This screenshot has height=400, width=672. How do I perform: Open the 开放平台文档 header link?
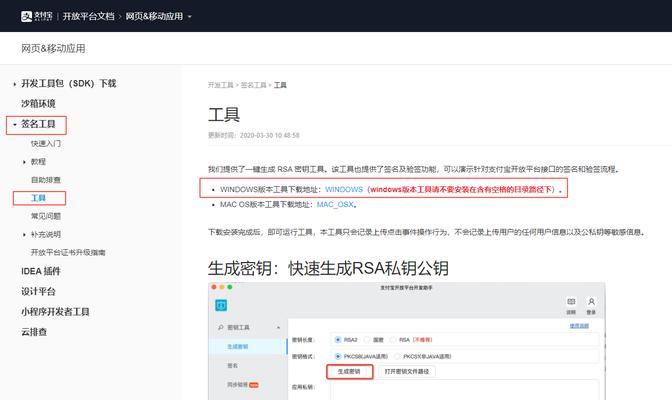(x=88, y=16)
